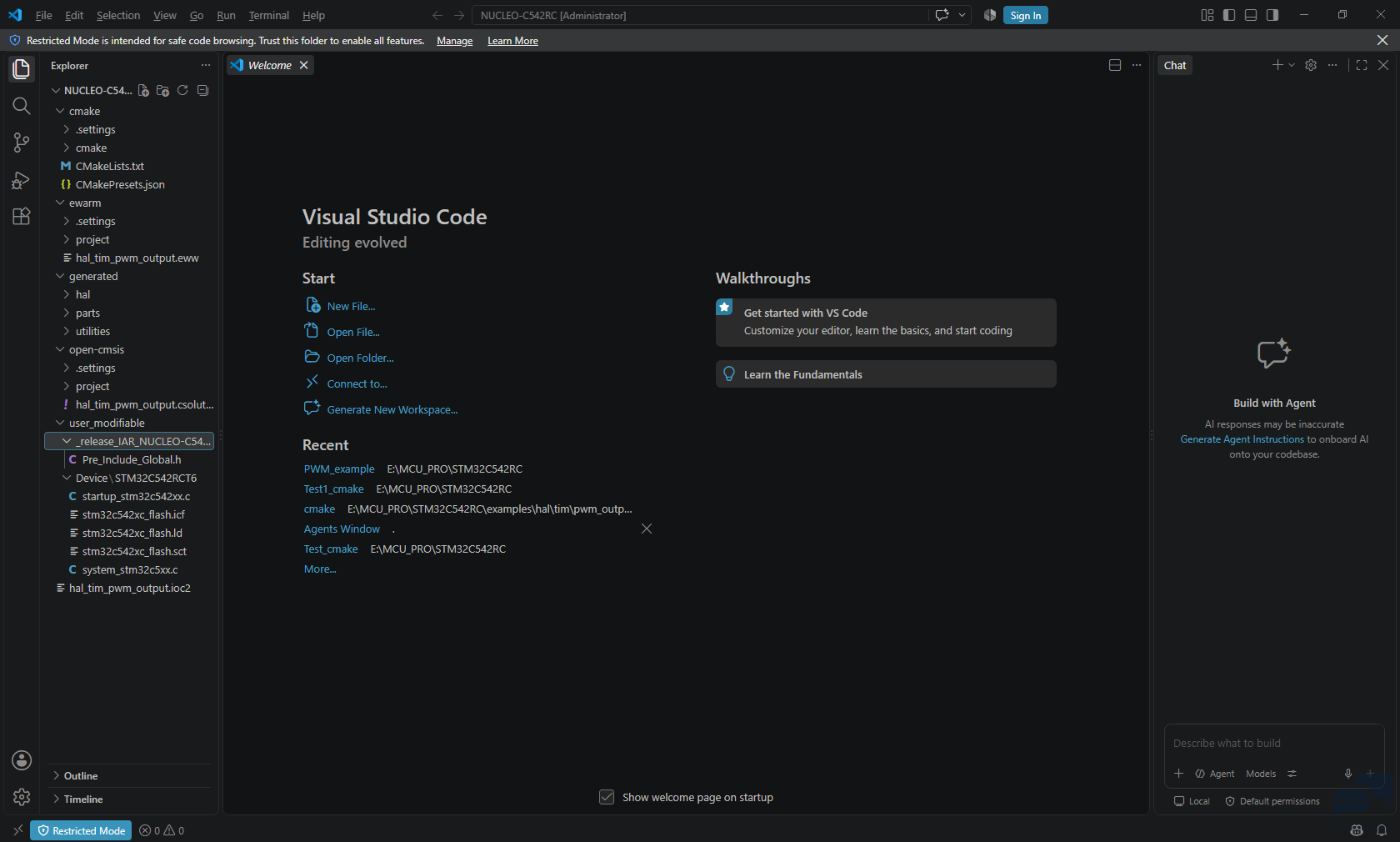The width and height of the screenshot is (1400, 842).
Task: Click Generate Agent Instructions link
Action: 1242,439
